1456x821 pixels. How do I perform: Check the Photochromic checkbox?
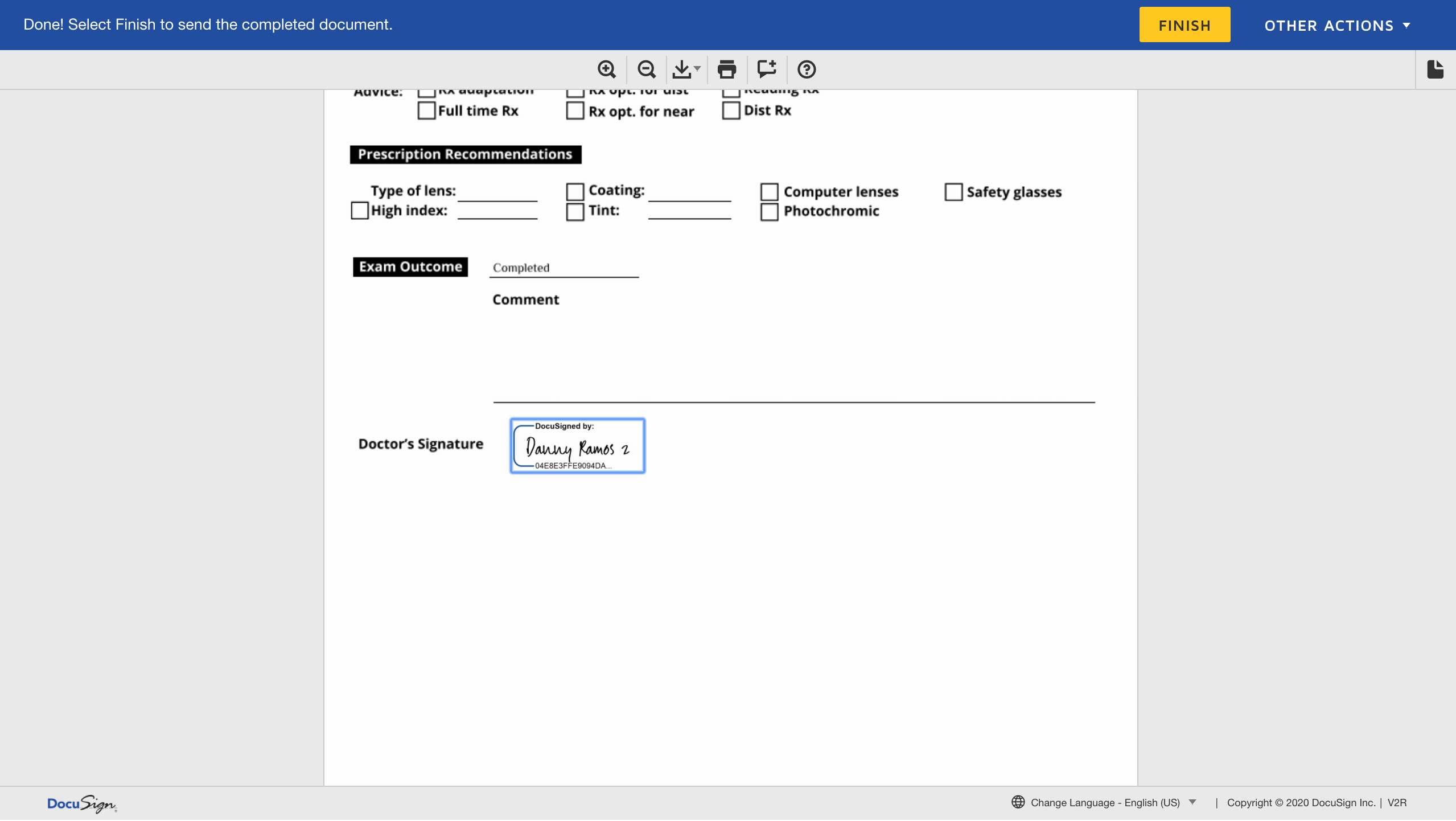click(769, 212)
